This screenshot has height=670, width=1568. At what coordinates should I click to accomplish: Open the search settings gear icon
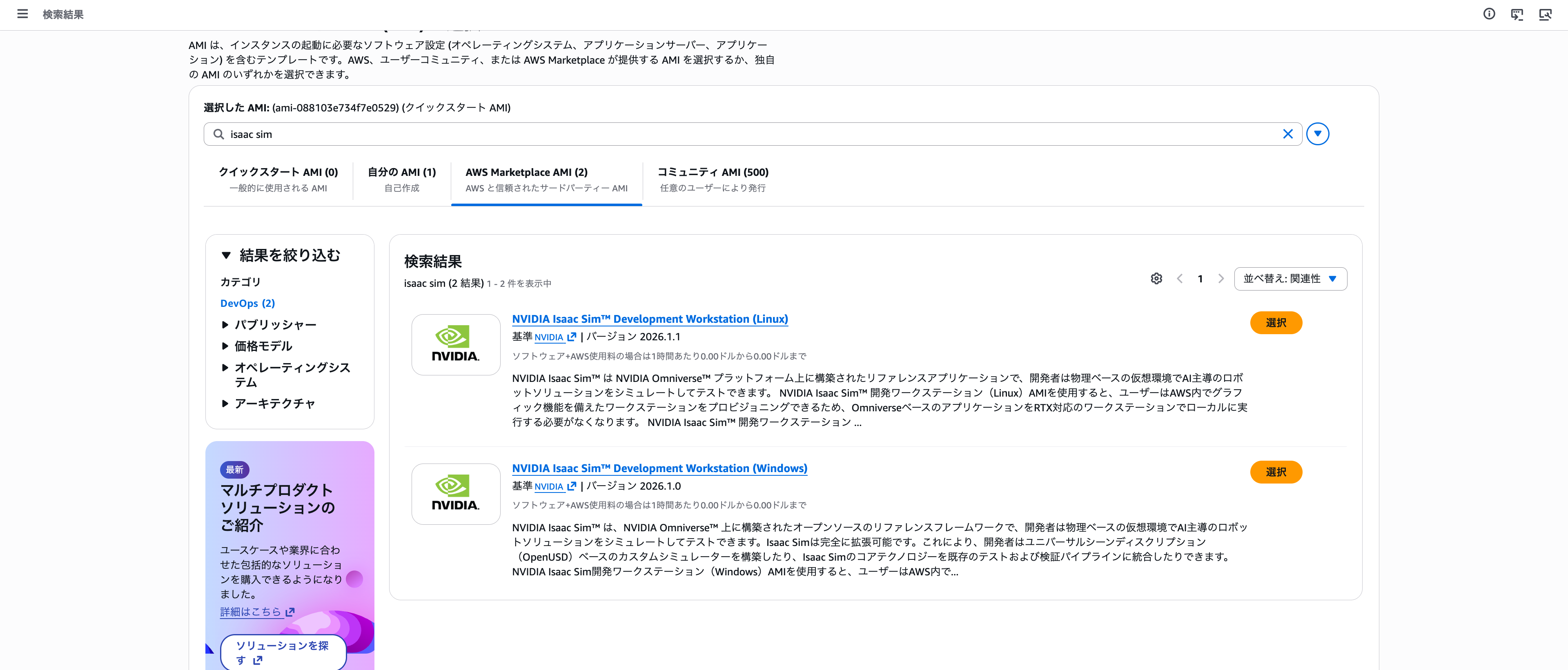1156,278
